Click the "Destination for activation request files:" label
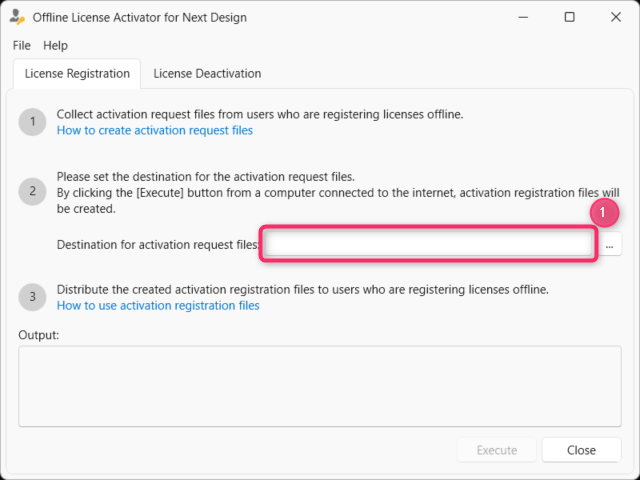 point(158,244)
